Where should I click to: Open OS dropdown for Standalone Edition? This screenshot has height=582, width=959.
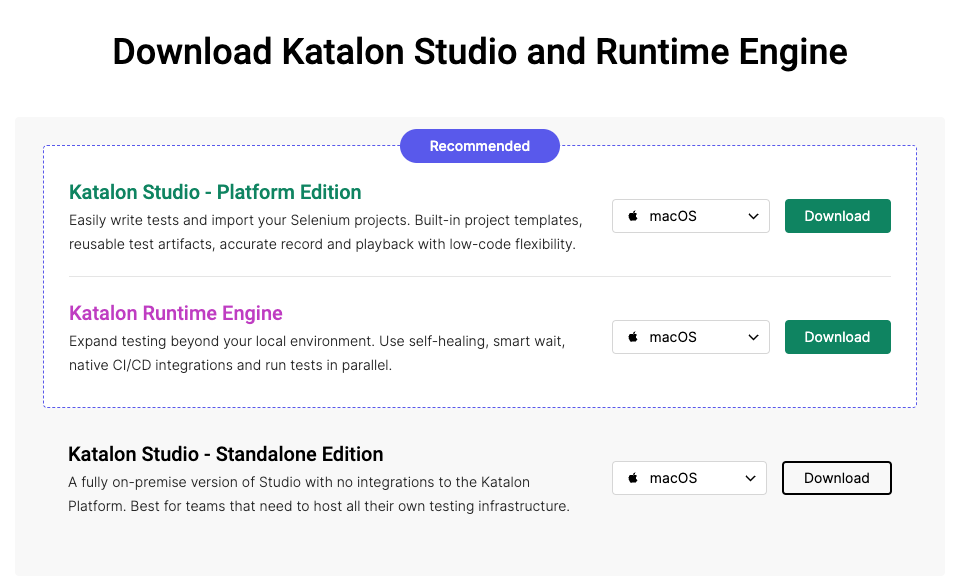[x=689, y=478]
